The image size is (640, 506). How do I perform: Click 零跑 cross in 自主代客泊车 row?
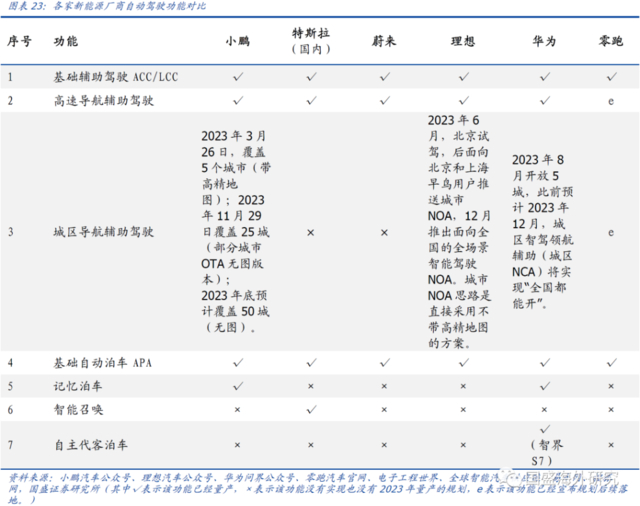click(611, 445)
